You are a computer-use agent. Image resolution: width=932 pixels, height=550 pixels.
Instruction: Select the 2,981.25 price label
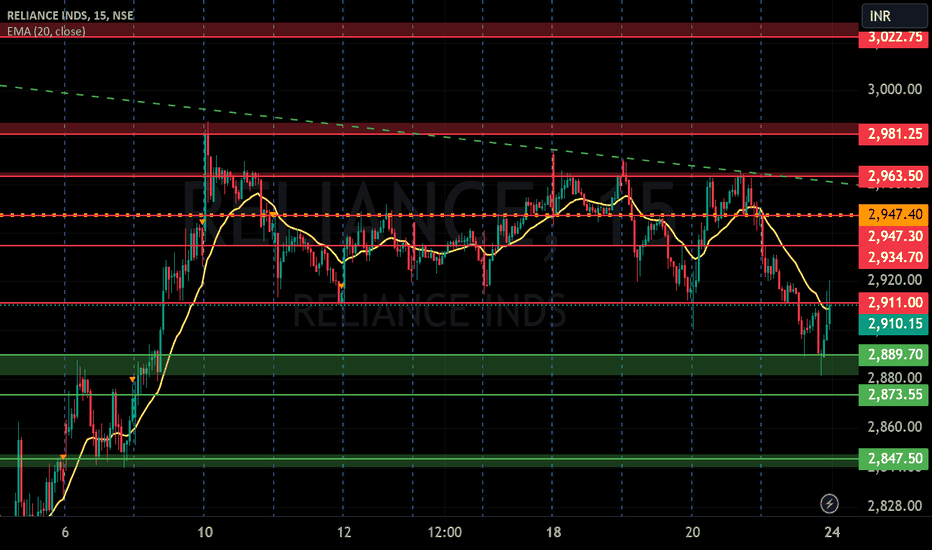pyautogui.click(x=893, y=134)
